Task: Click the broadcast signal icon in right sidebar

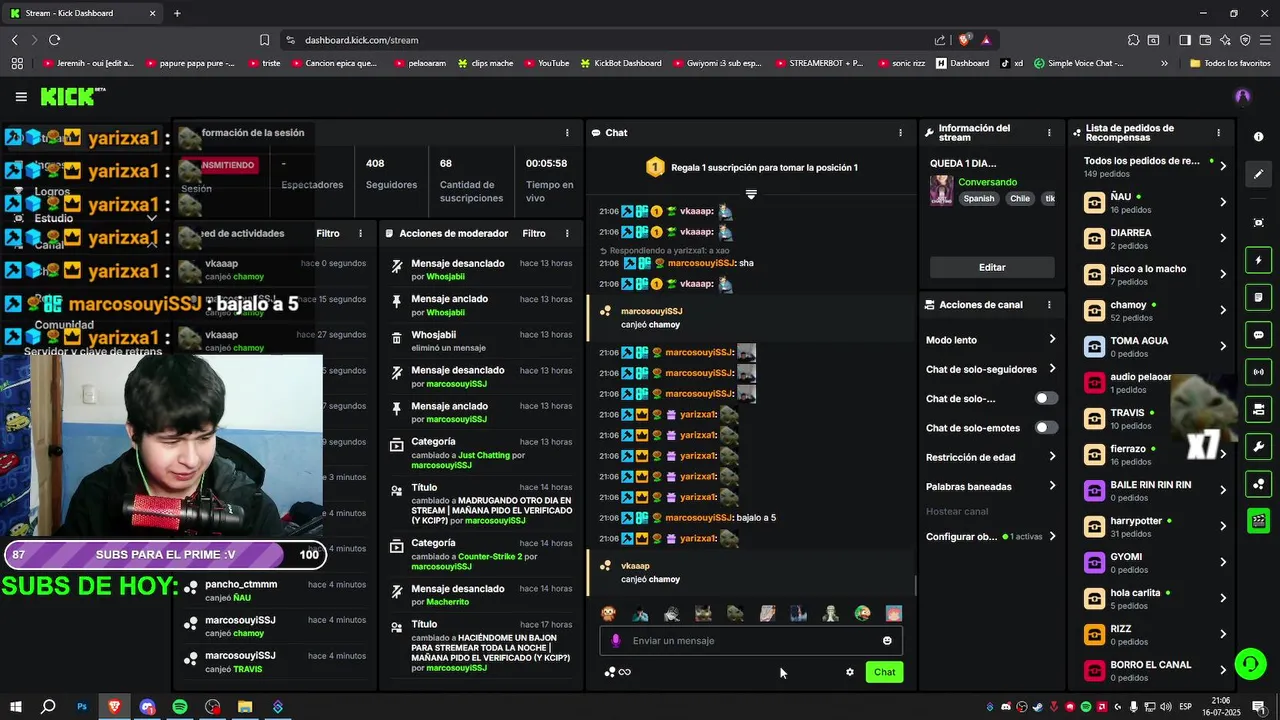Action: point(1259,372)
